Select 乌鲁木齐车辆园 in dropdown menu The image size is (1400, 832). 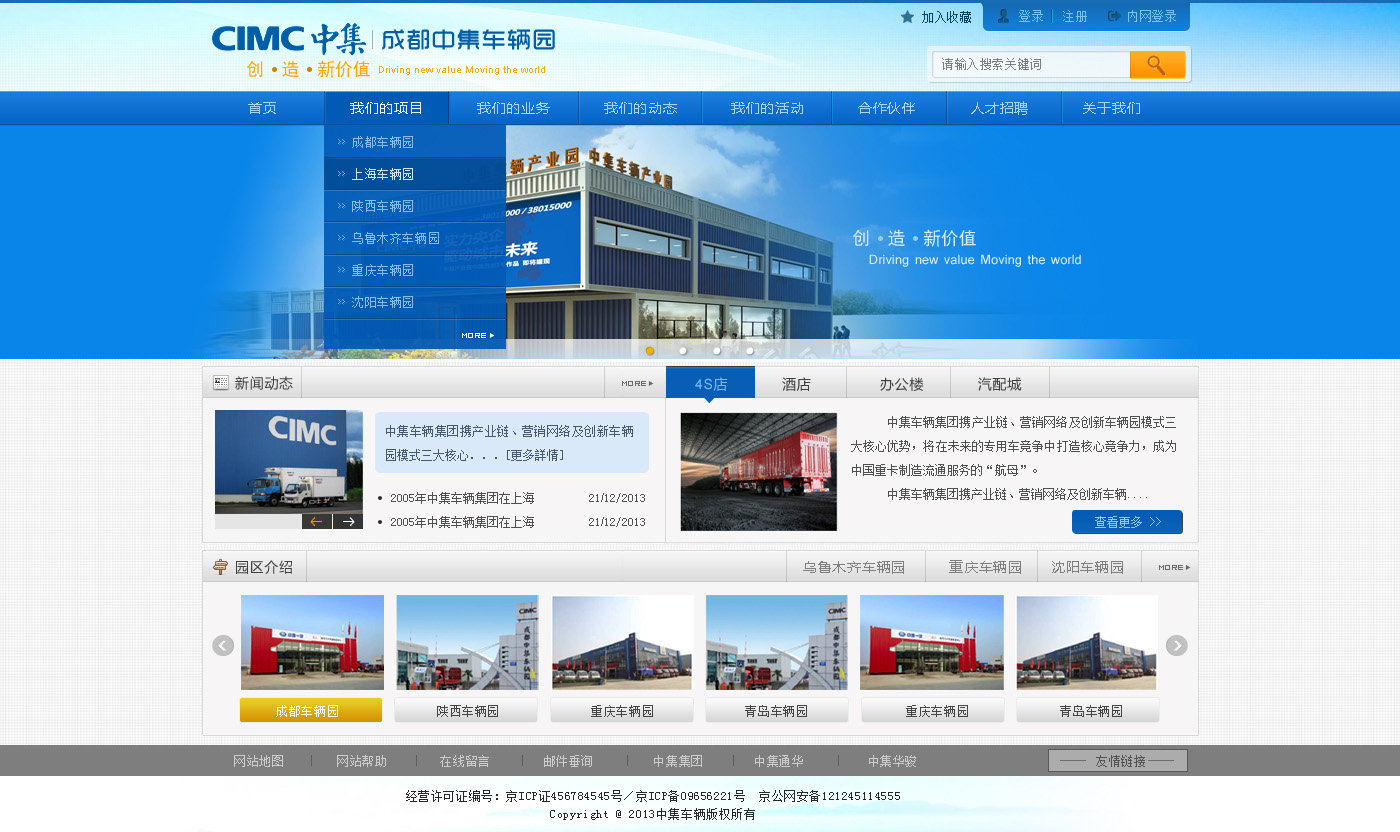coord(415,238)
